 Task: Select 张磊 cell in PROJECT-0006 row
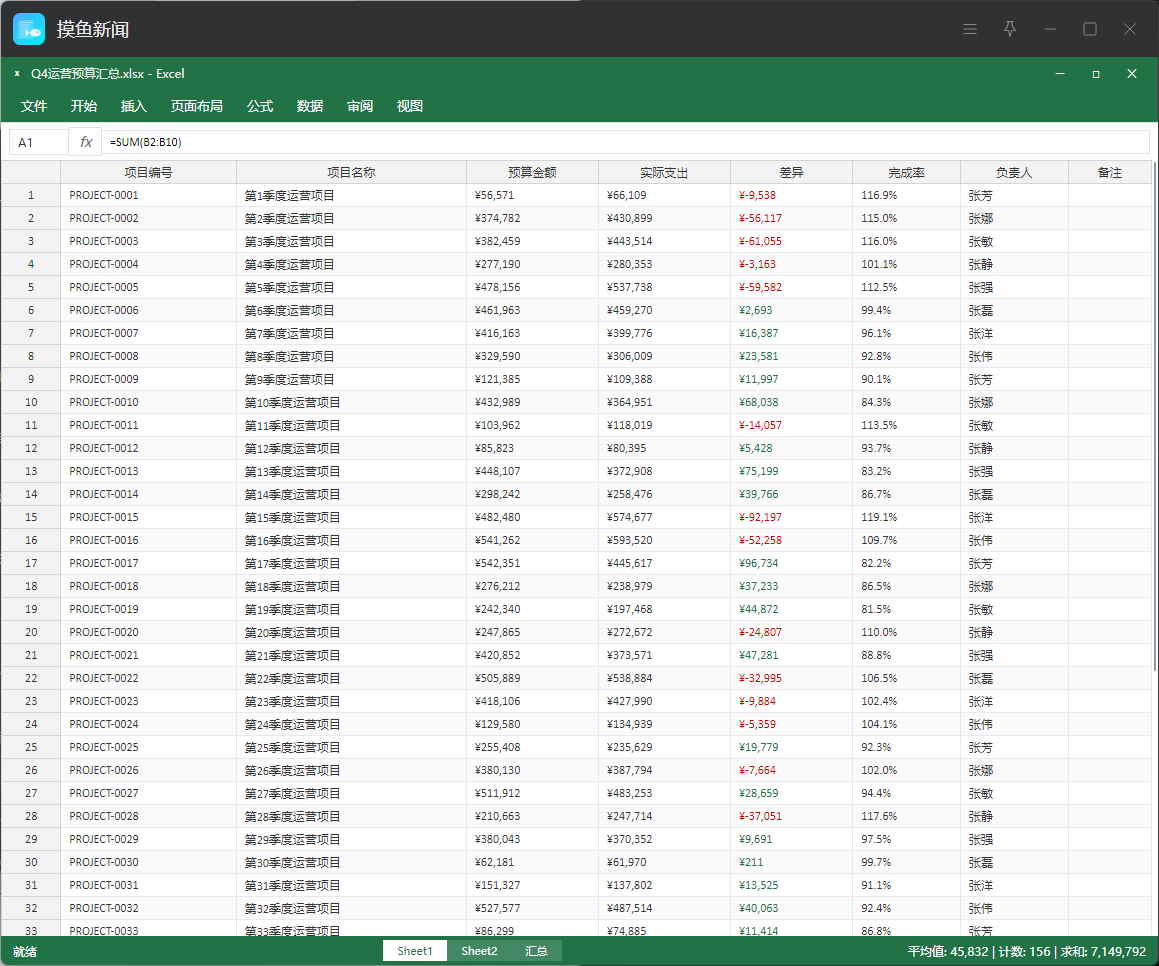pyautogui.click(x=1015, y=310)
